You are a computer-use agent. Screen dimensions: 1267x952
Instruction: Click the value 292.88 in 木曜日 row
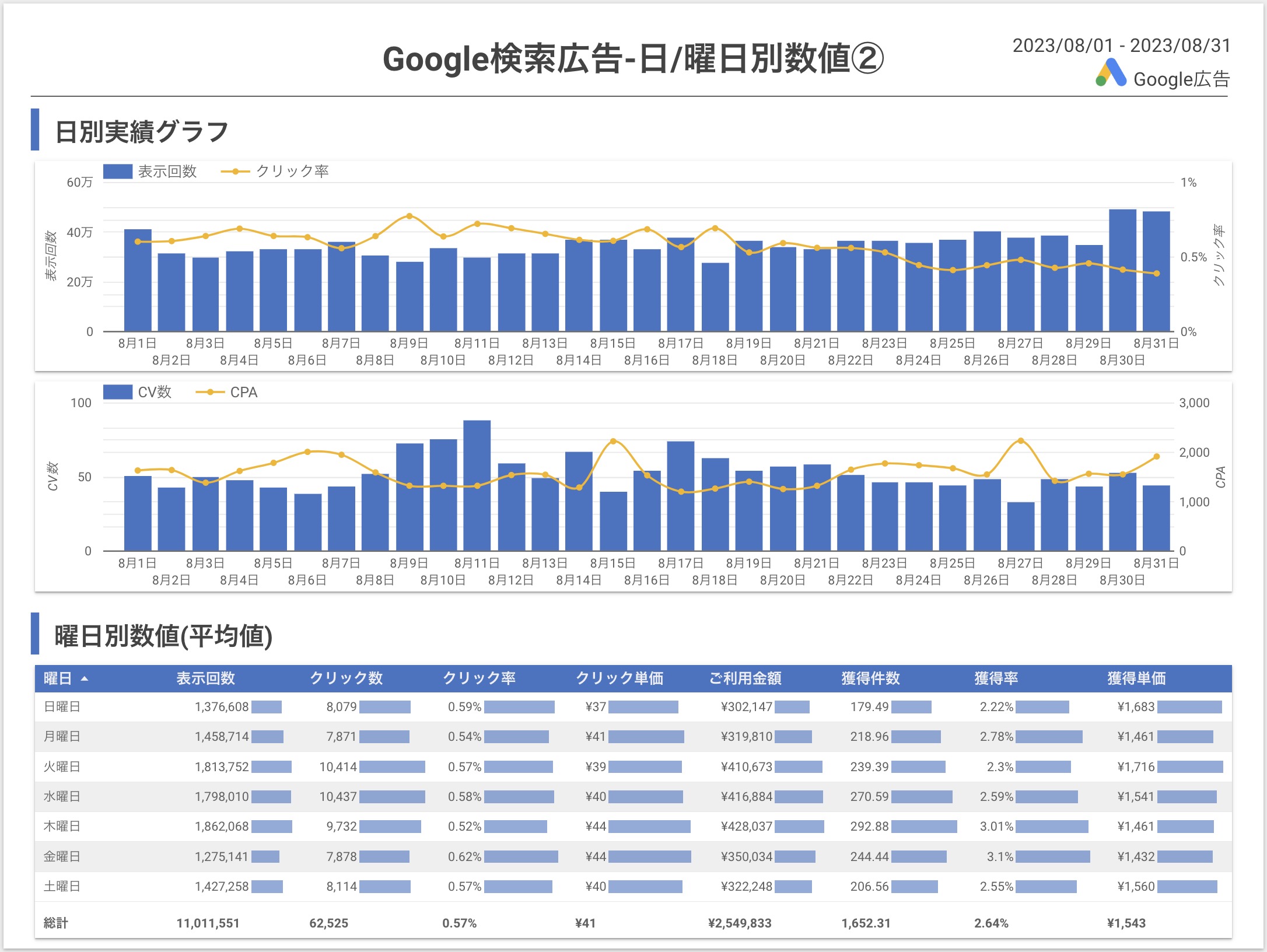[x=870, y=827]
